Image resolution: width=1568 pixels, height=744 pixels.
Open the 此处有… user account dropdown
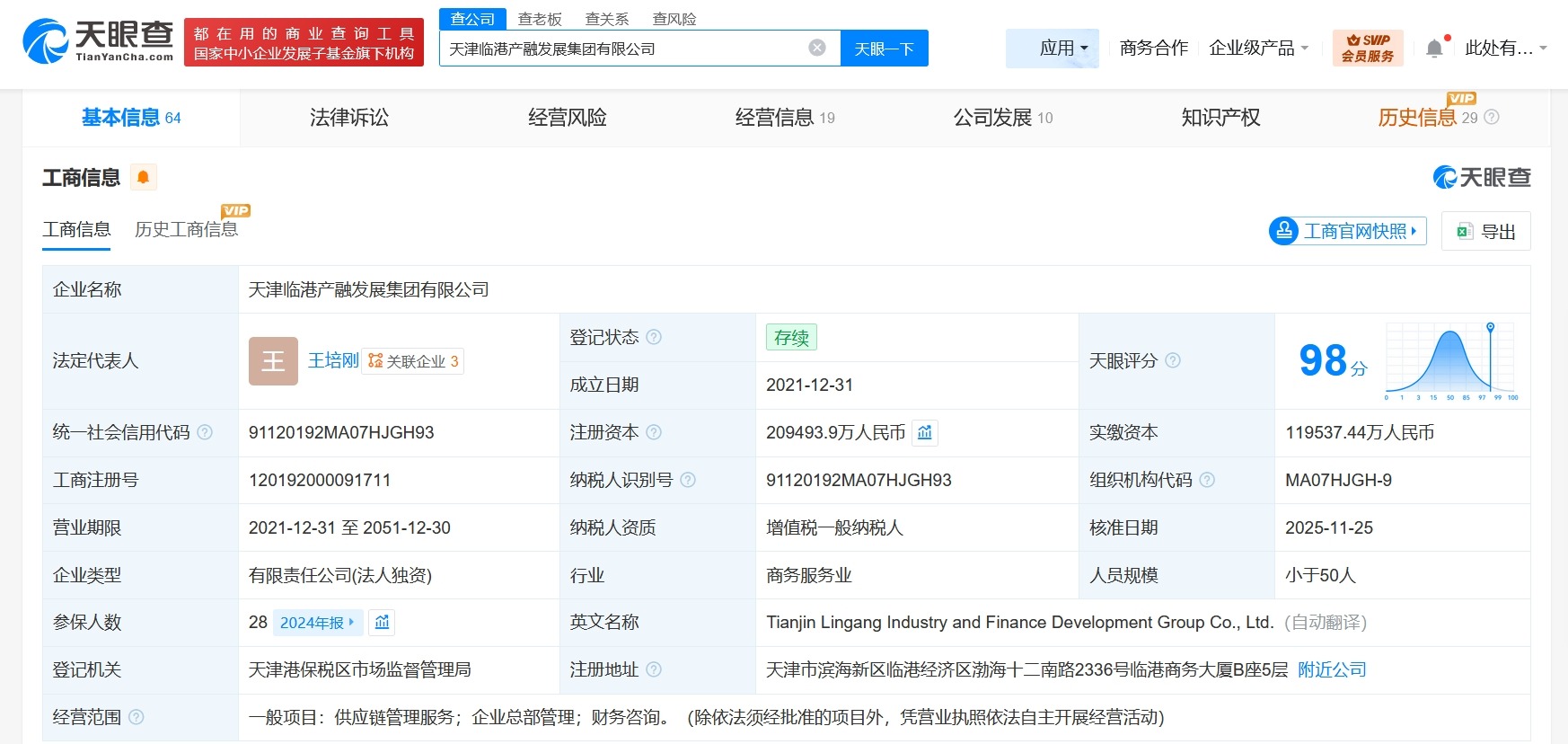tap(1506, 49)
